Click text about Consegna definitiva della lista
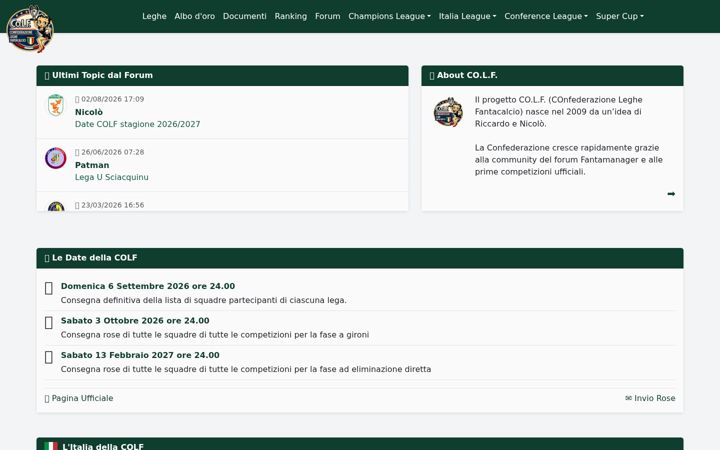 click(203, 300)
